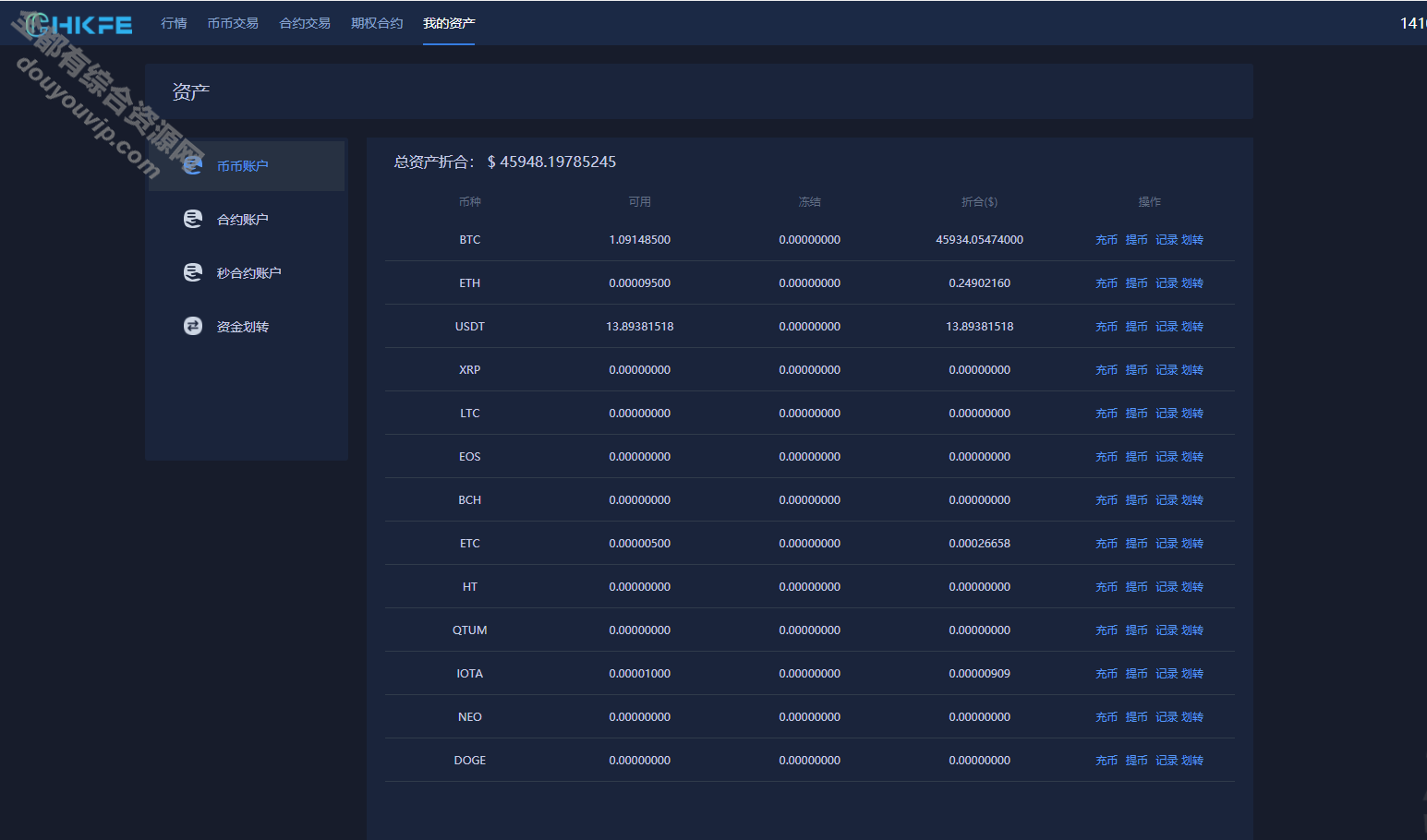1427x840 pixels.
Task: Click 提币 in the QTUM row
Action: point(1136,630)
